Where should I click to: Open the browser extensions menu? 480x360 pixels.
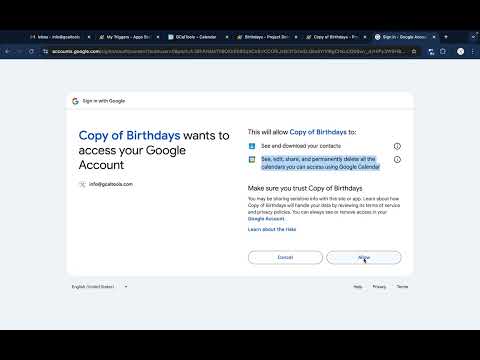(x=443, y=52)
